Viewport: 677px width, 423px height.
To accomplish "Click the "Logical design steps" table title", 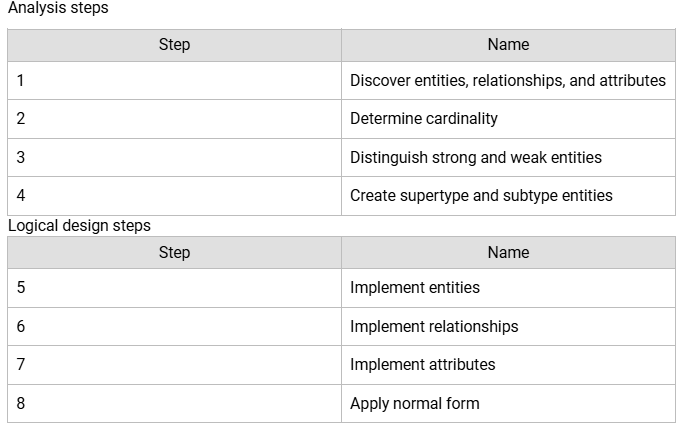I will coord(79,226).
